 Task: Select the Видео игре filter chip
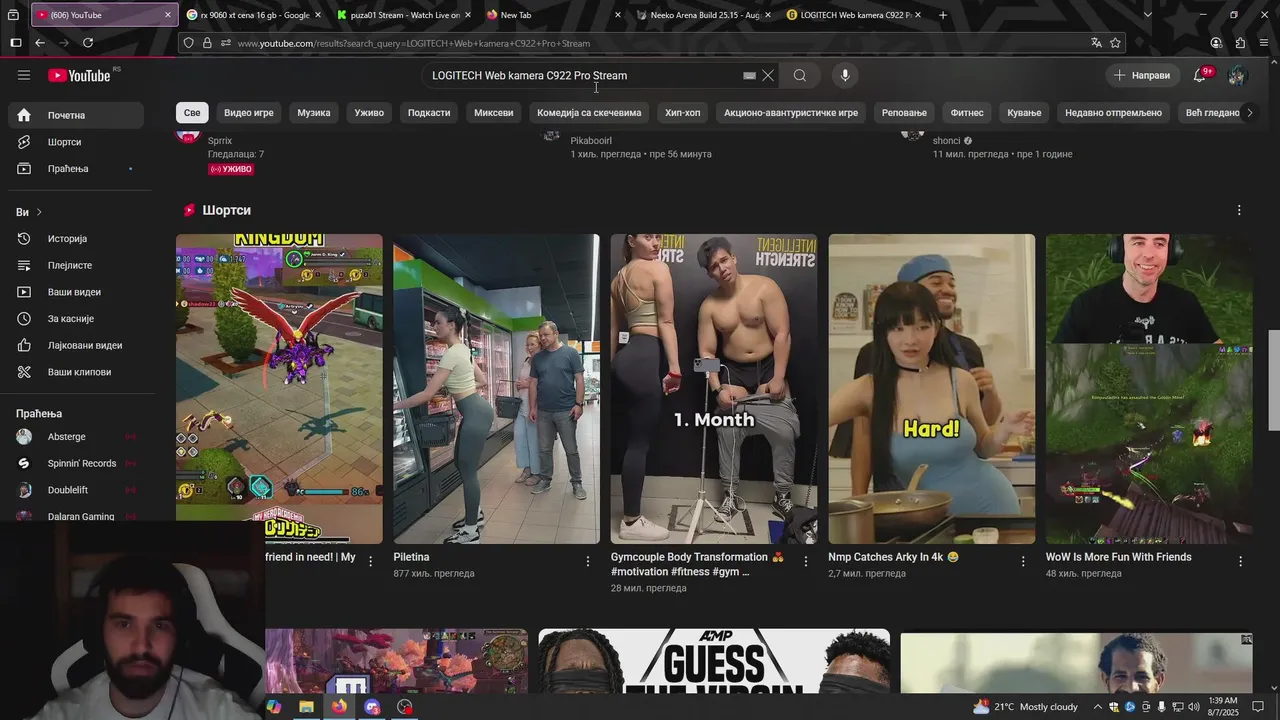coord(249,113)
